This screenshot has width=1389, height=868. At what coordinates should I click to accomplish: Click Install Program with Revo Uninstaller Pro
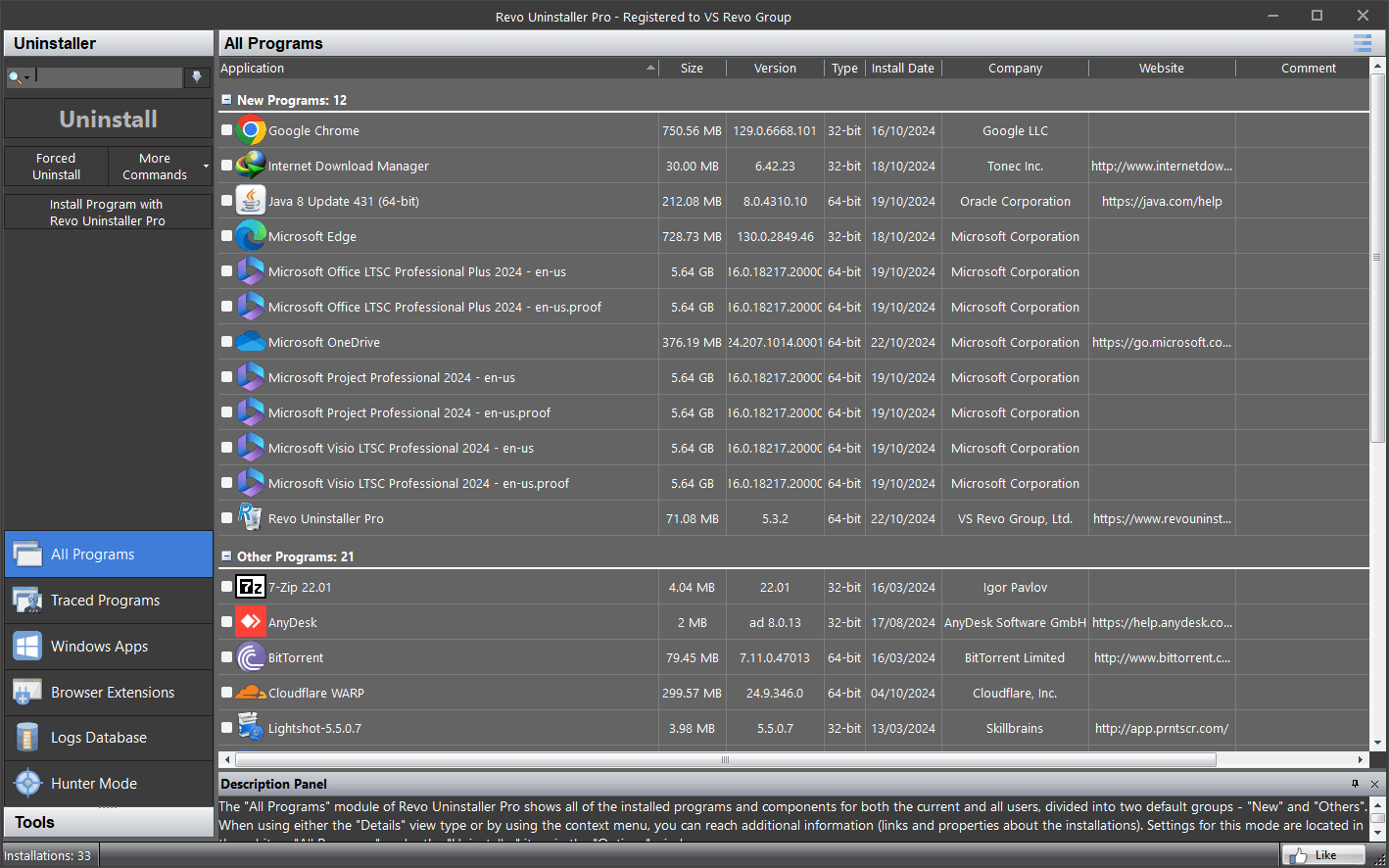[108, 212]
